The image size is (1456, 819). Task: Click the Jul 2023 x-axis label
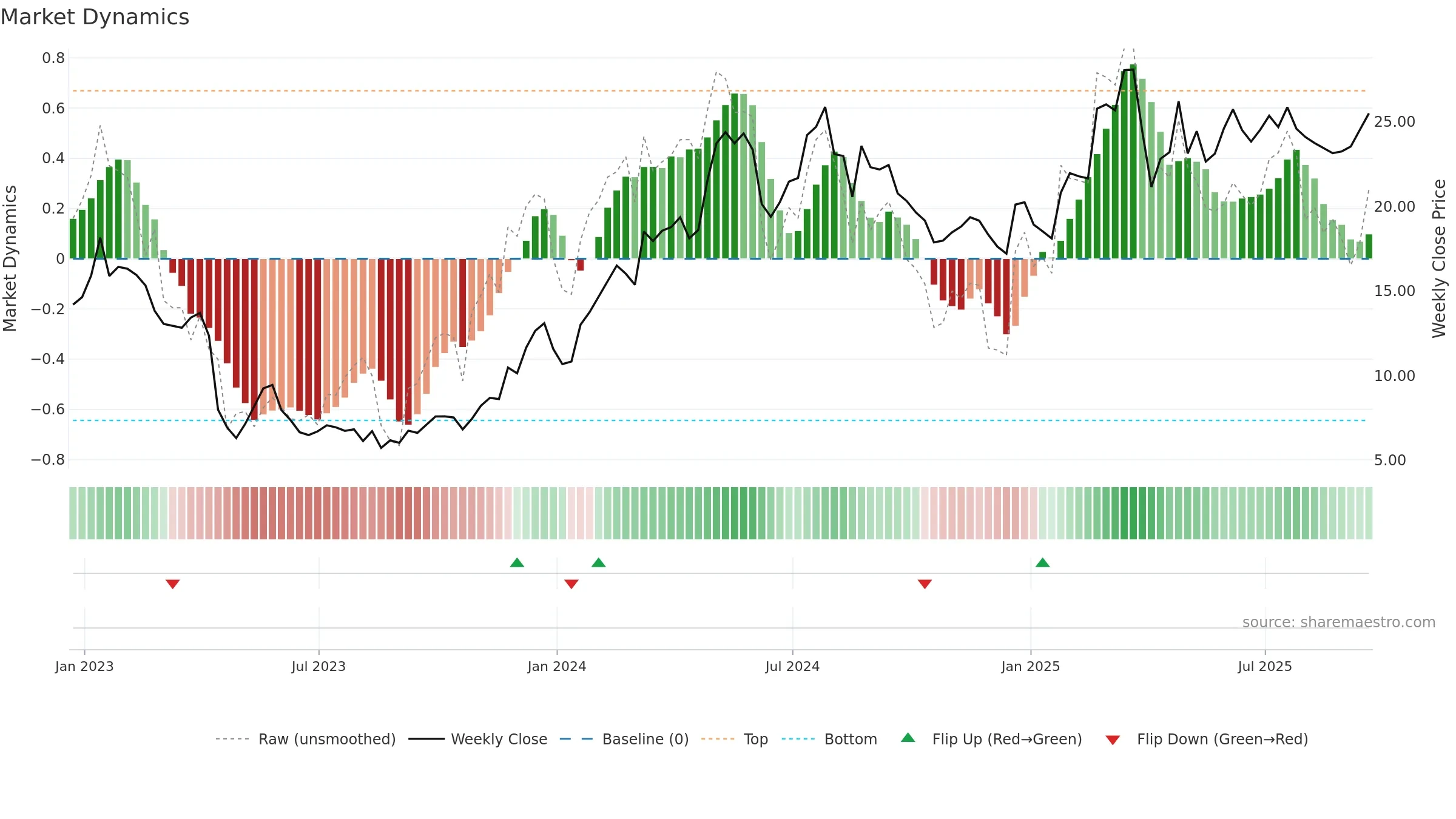[x=318, y=666]
